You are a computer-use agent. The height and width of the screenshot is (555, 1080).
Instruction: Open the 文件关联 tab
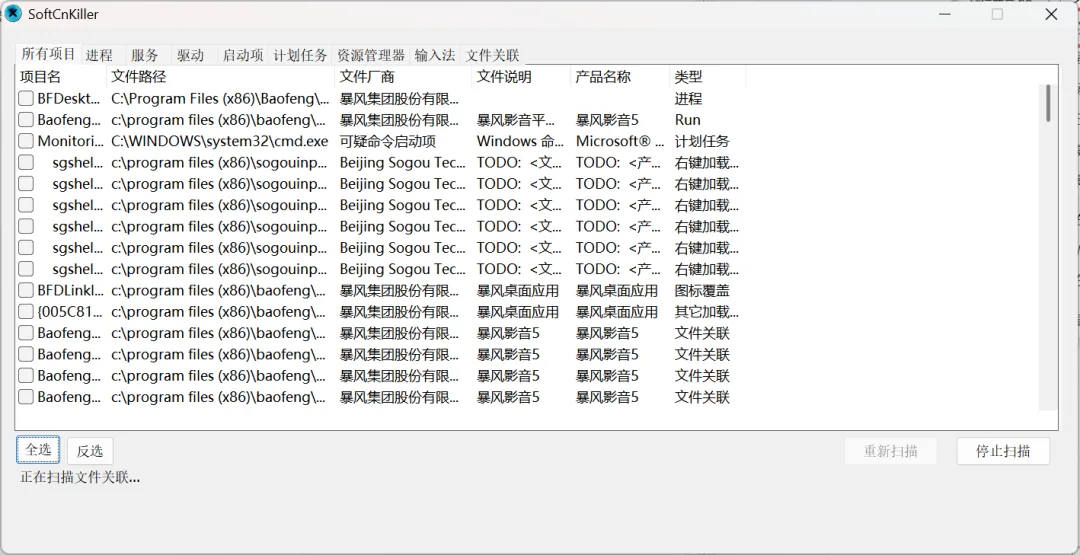point(492,55)
